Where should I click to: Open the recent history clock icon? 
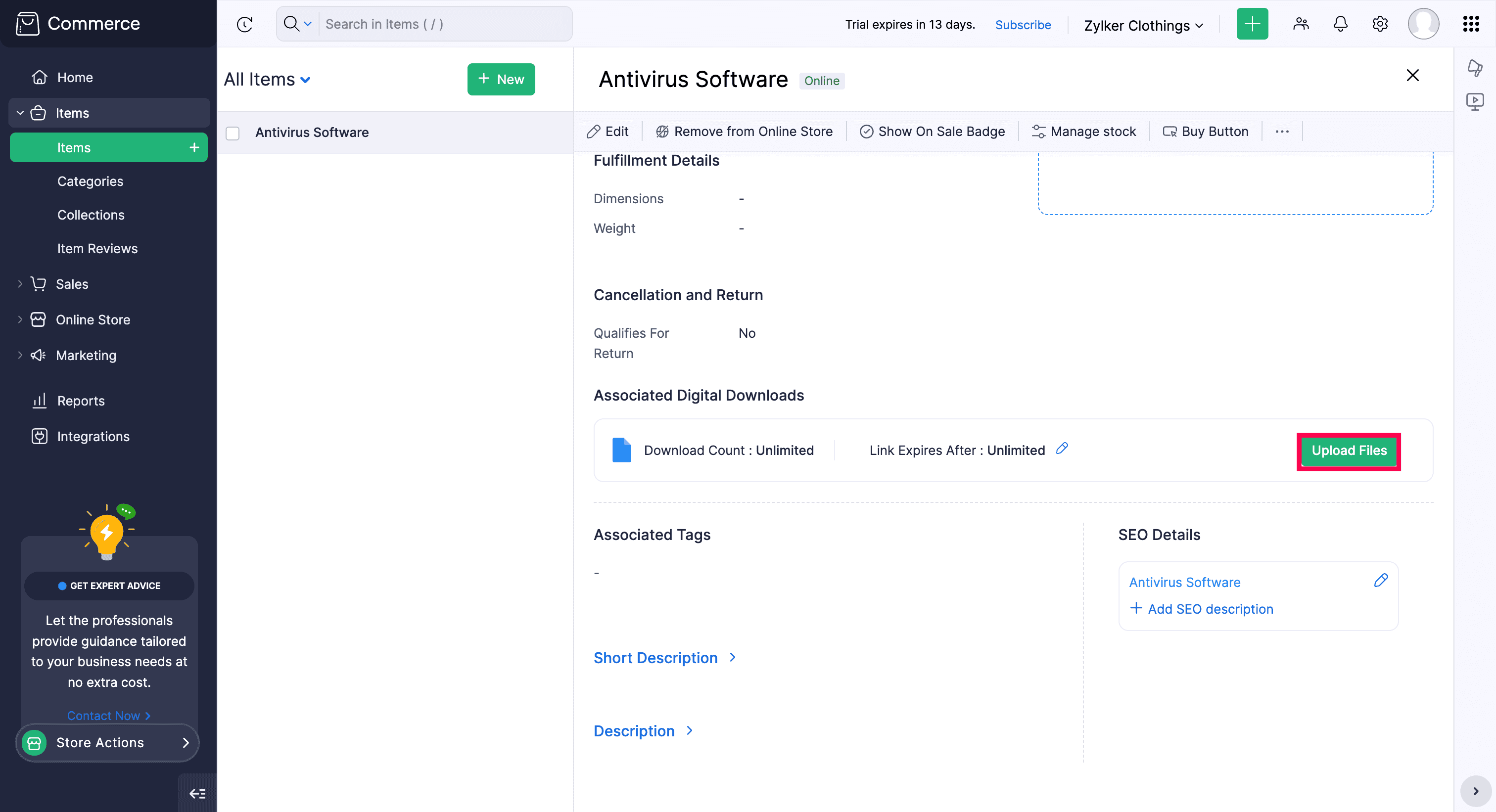click(244, 24)
